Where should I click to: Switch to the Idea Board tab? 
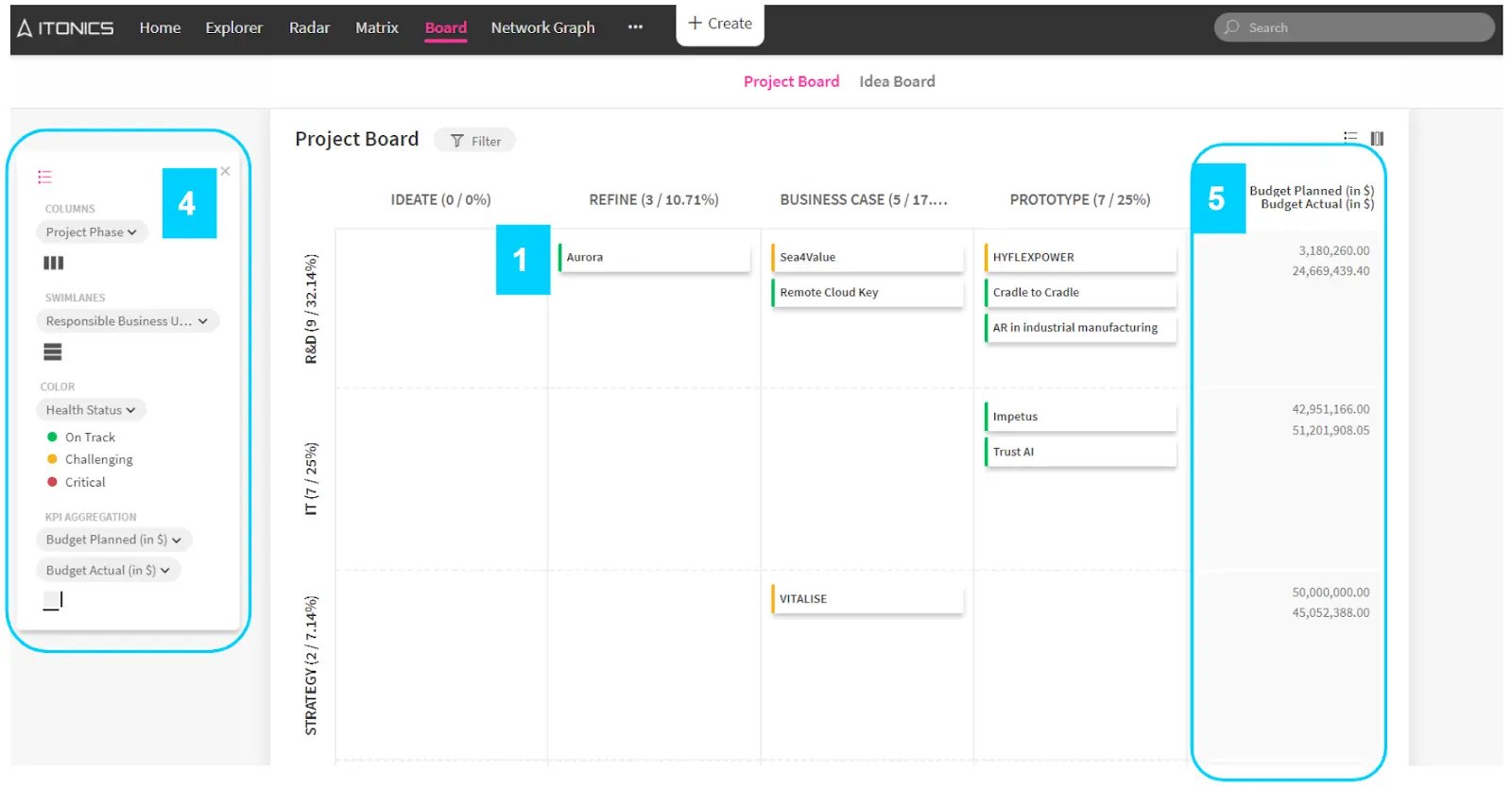click(x=897, y=81)
